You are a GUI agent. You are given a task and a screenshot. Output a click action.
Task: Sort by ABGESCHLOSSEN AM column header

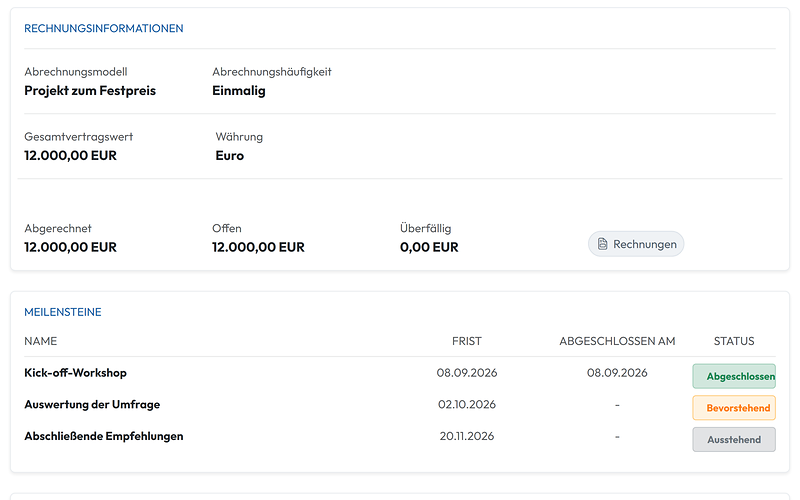point(617,341)
